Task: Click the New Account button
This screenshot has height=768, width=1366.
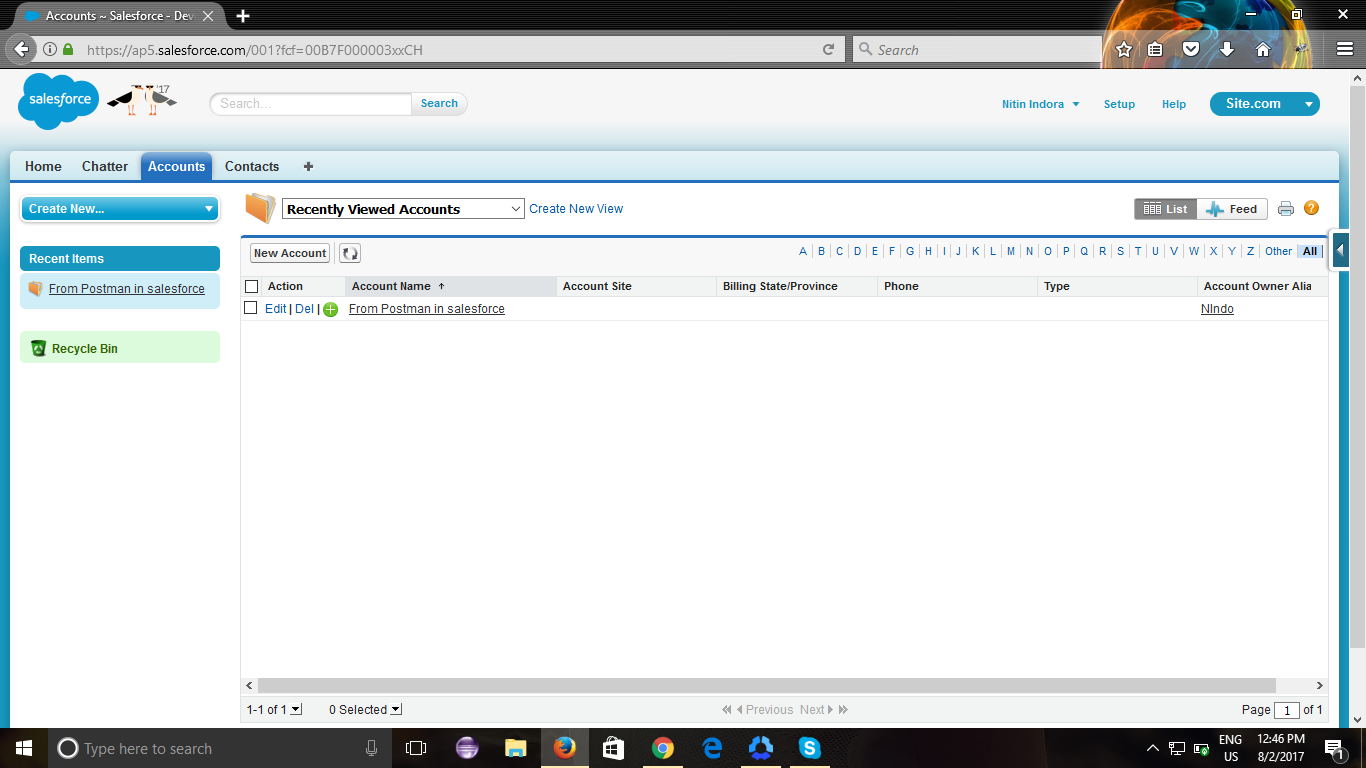Action: [x=289, y=253]
